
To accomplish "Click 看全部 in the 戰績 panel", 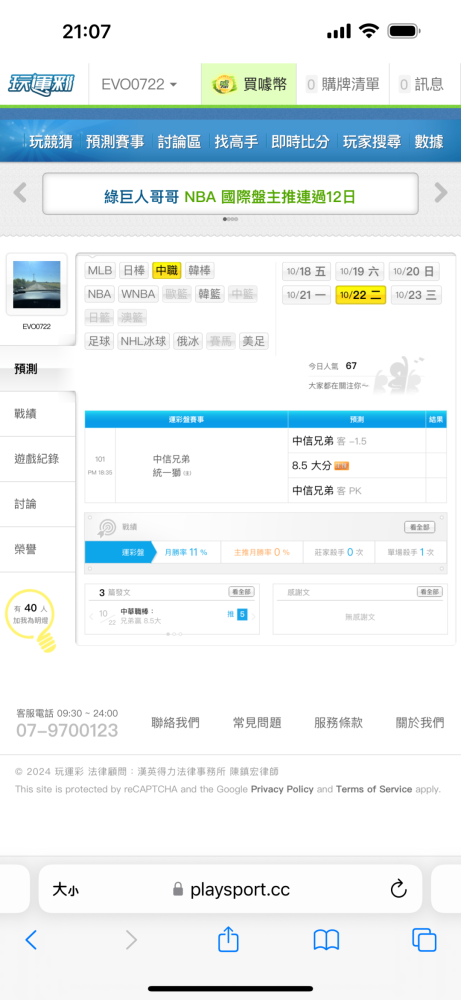I will pos(420,527).
